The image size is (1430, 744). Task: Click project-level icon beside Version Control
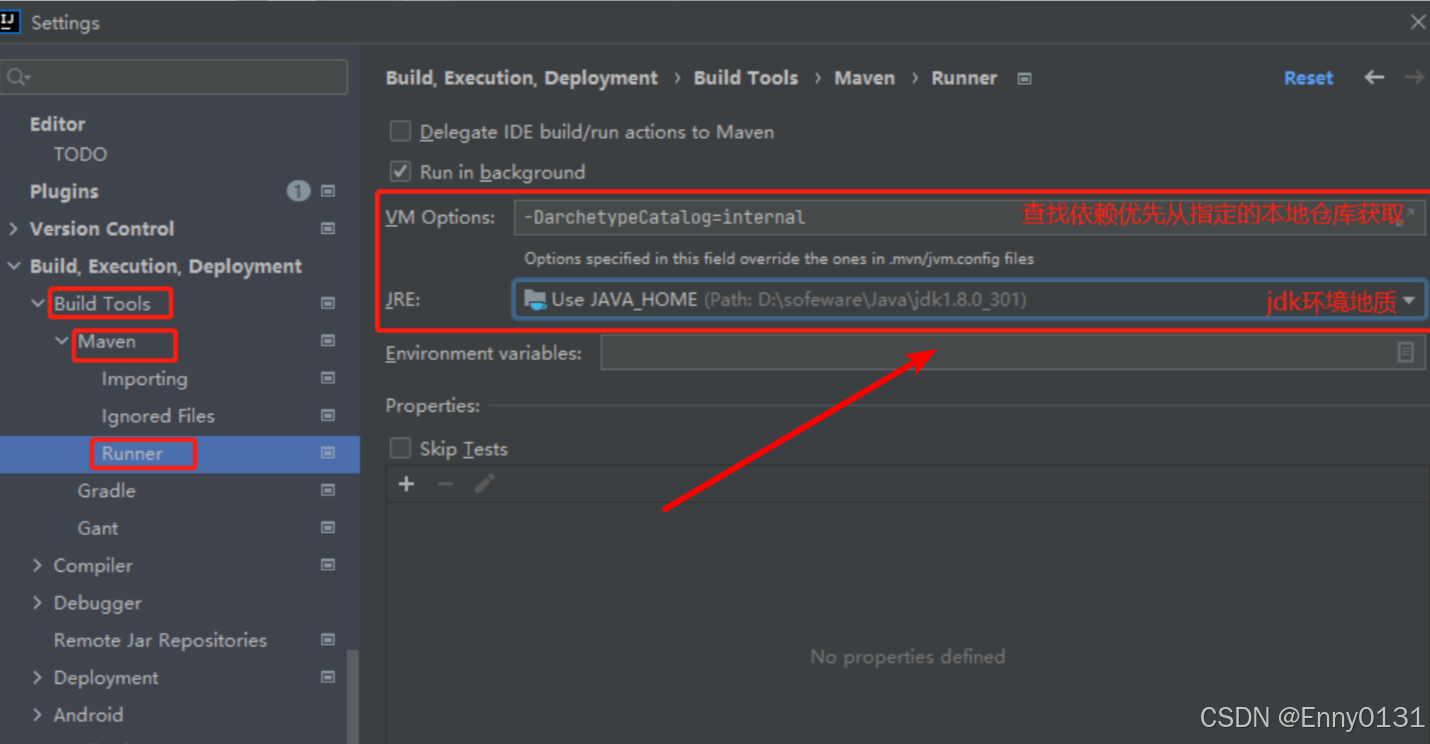click(x=328, y=228)
